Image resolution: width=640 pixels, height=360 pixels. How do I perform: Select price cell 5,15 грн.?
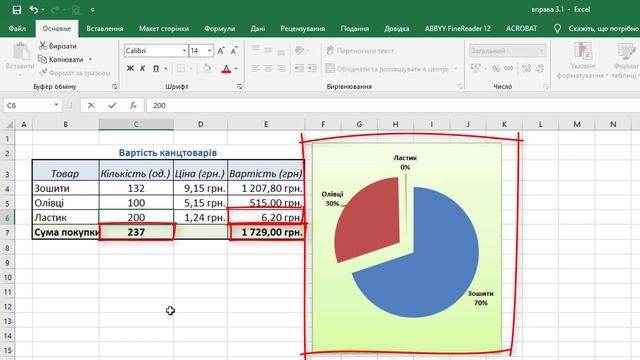(x=200, y=203)
